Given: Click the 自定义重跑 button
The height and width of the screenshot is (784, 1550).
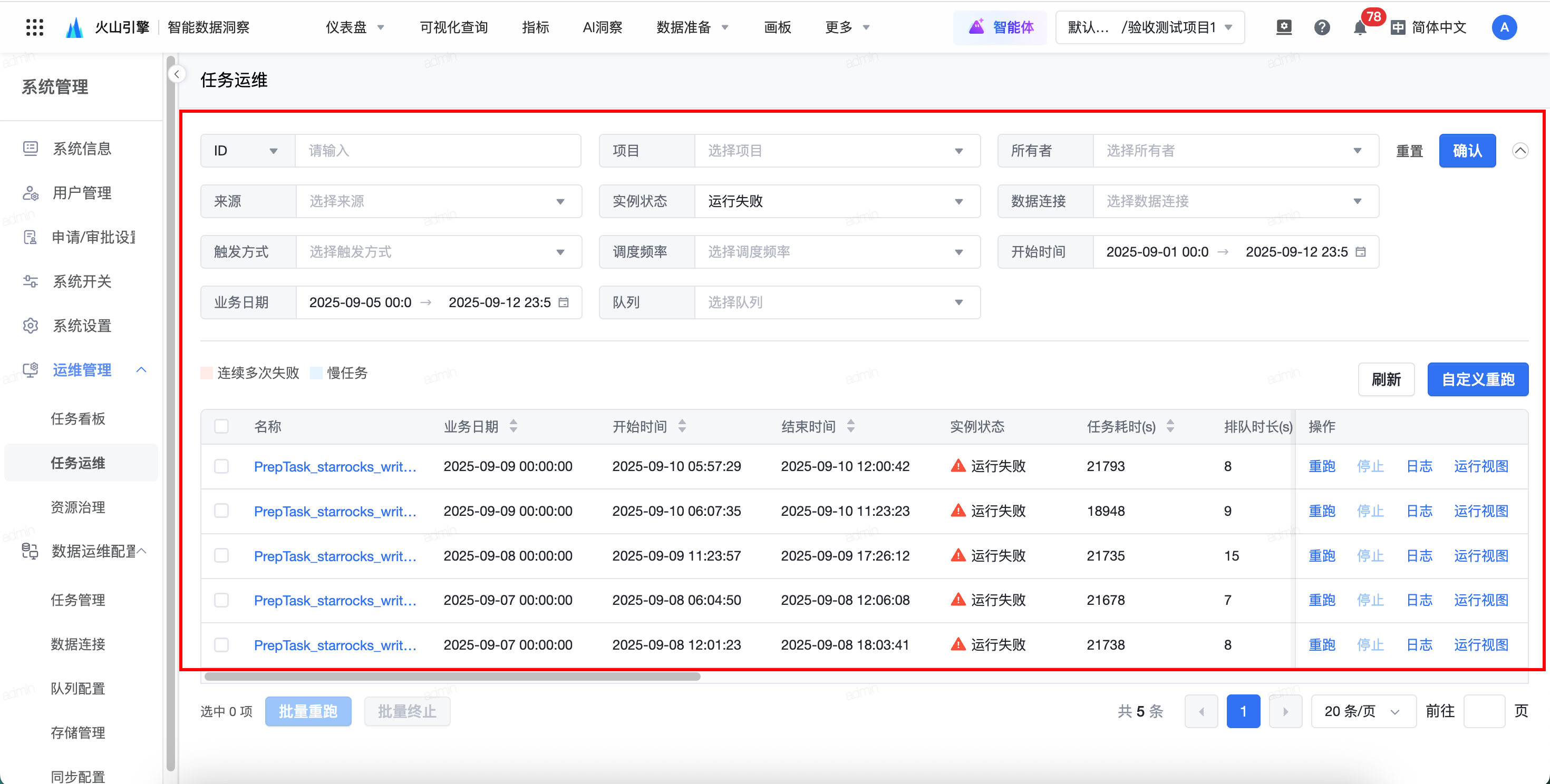Looking at the screenshot, I should [x=1477, y=379].
